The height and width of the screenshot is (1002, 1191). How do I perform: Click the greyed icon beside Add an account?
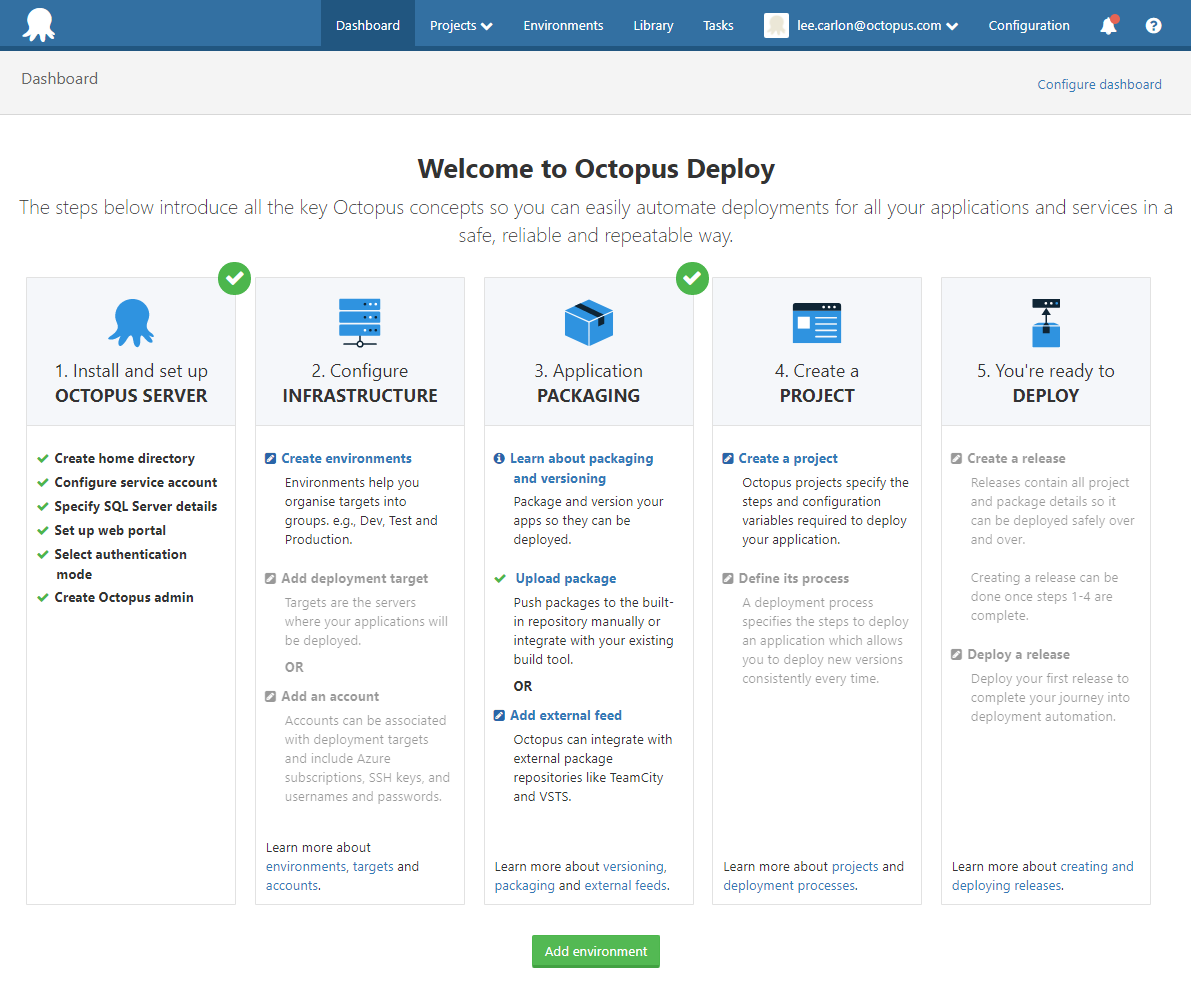[270, 696]
